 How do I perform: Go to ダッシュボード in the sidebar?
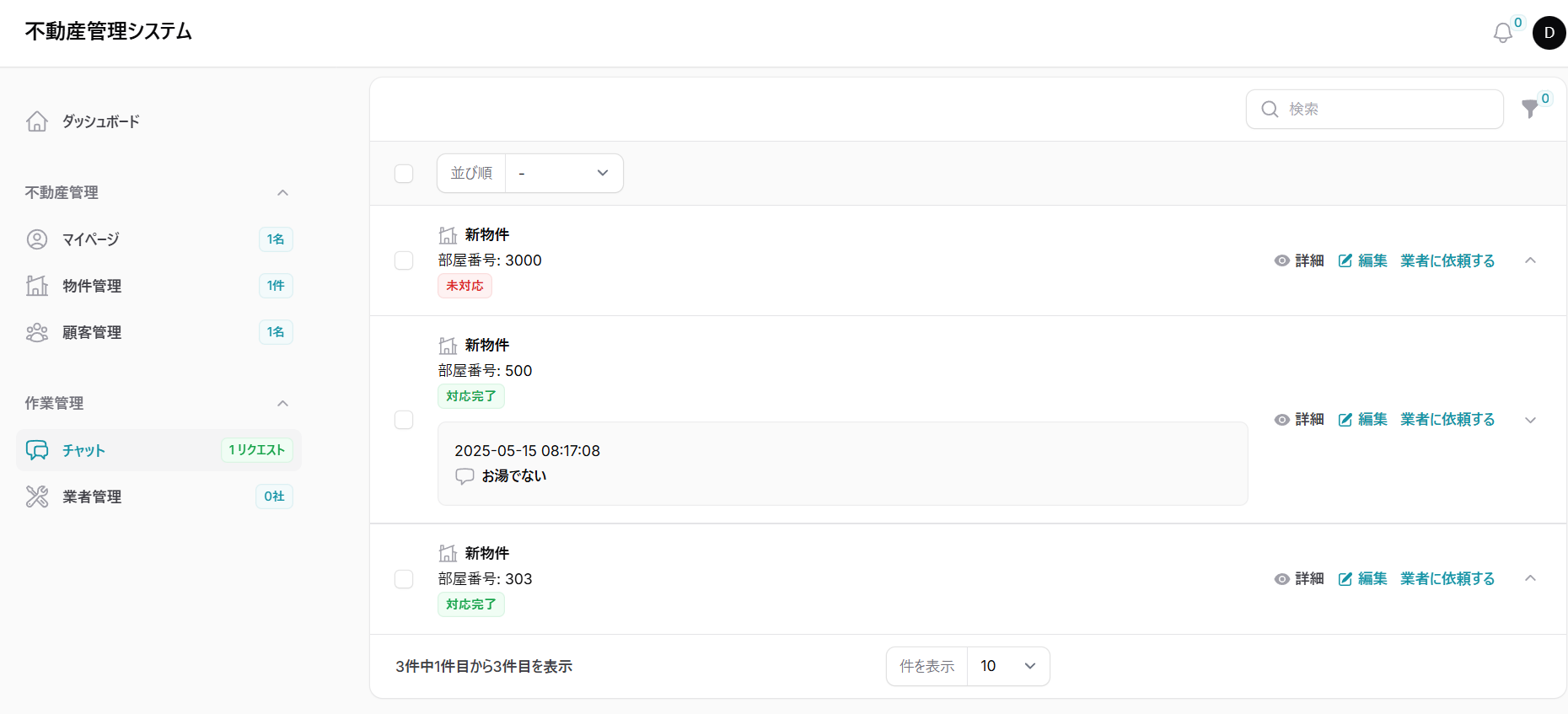point(100,121)
